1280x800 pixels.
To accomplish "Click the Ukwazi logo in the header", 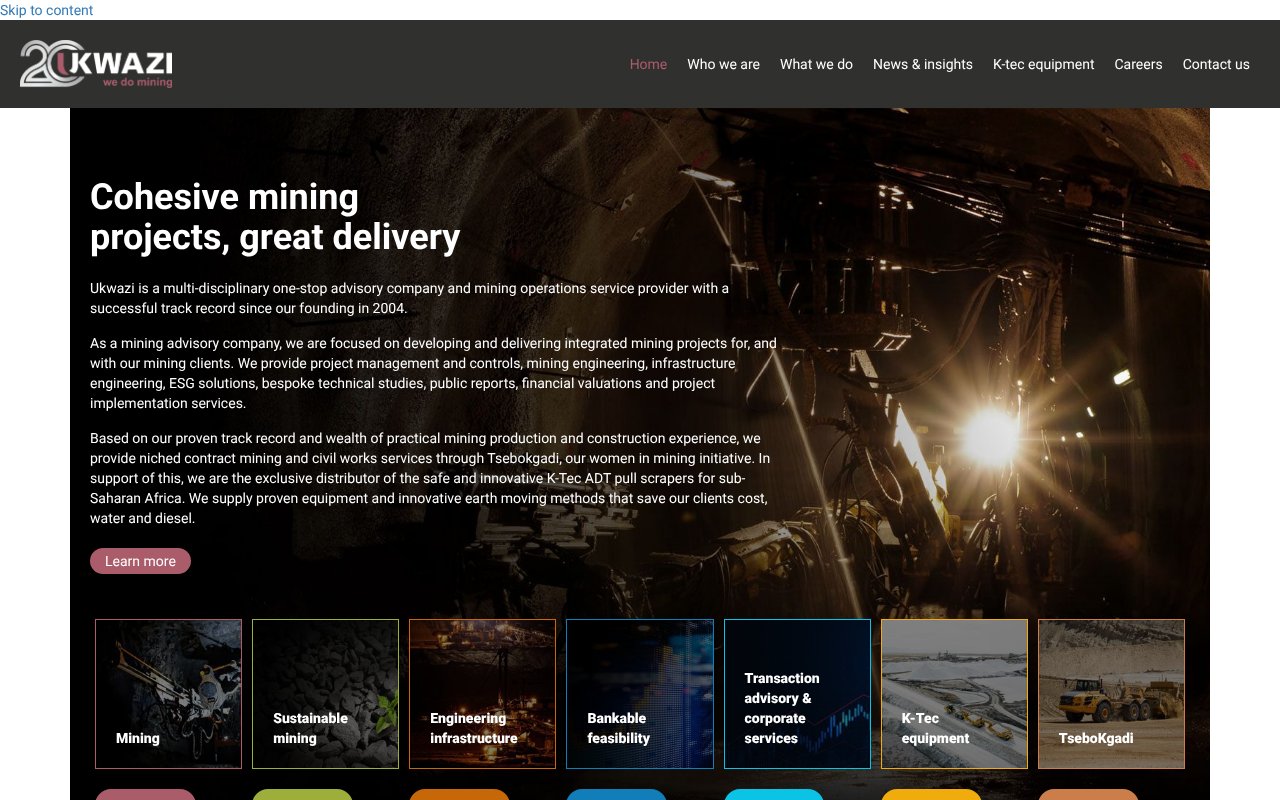I will tap(95, 64).
